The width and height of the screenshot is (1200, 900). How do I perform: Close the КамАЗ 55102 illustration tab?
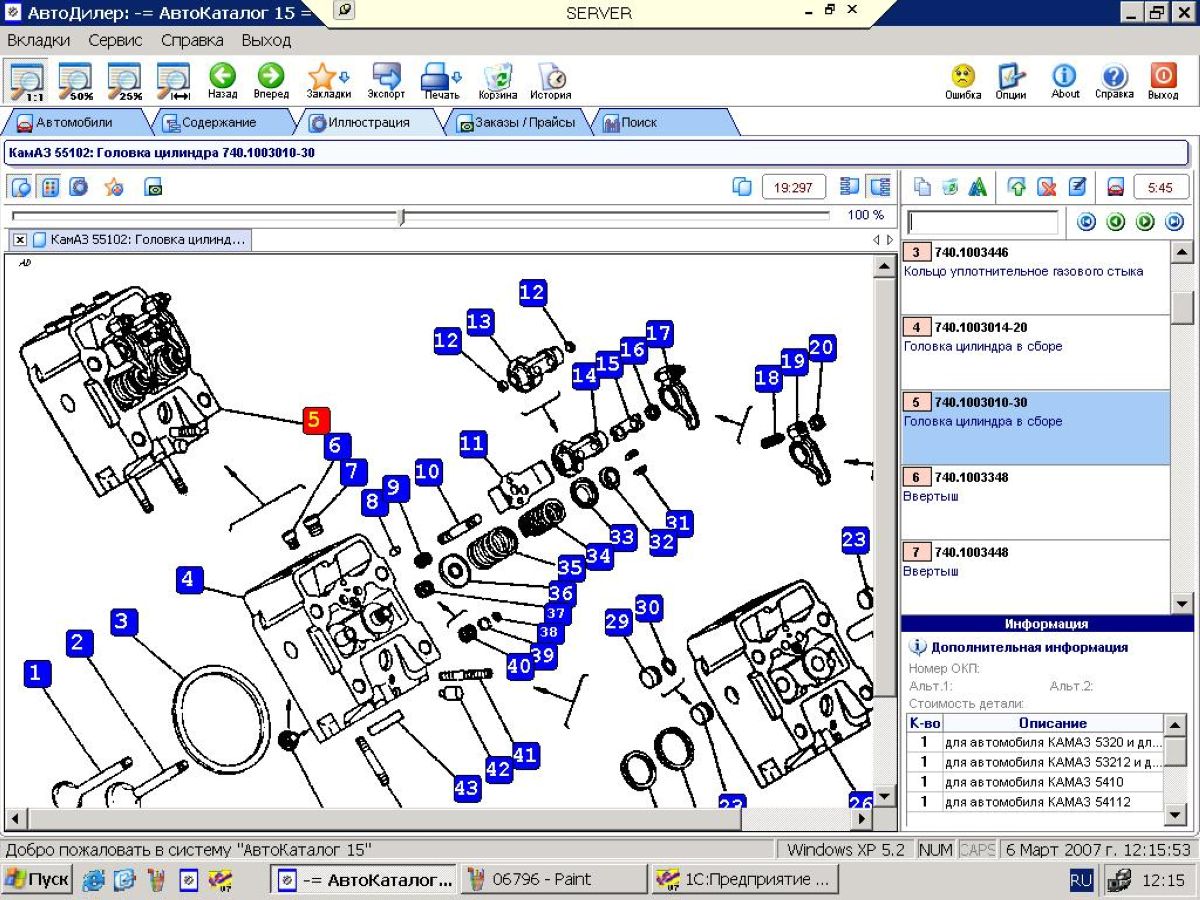point(20,240)
